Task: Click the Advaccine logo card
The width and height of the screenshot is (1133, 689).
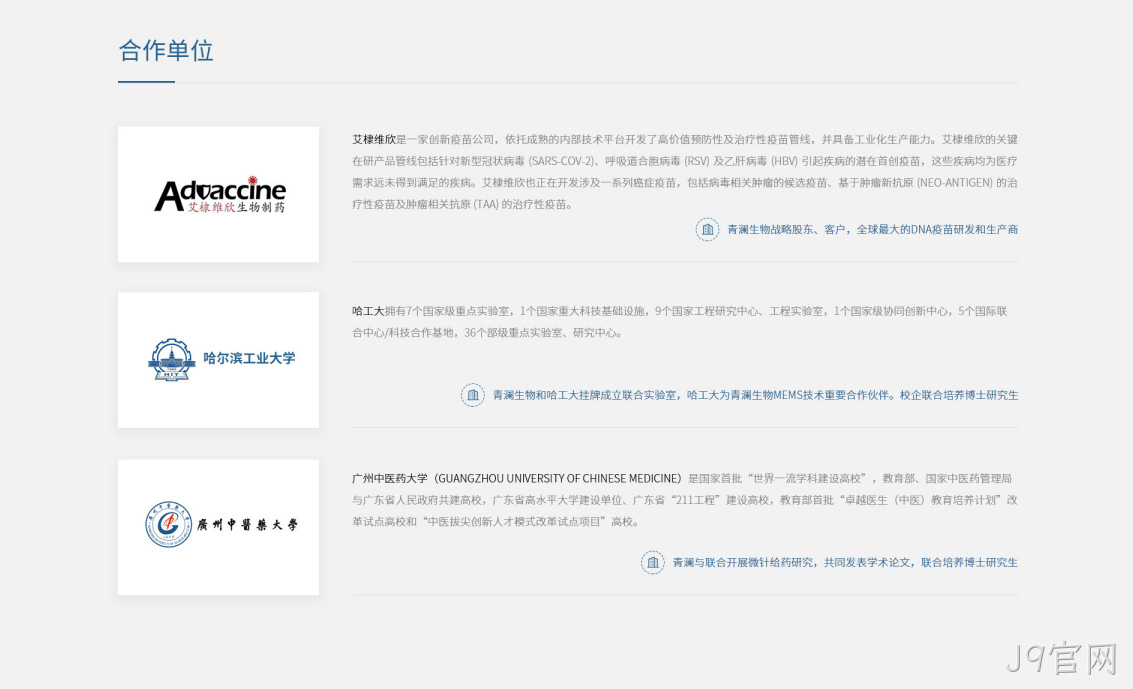Action: 218,194
